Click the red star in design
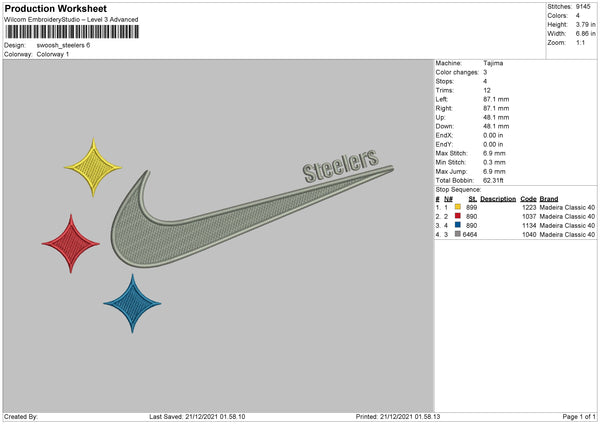Viewport: 600px width, 424px height. coord(71,243)
